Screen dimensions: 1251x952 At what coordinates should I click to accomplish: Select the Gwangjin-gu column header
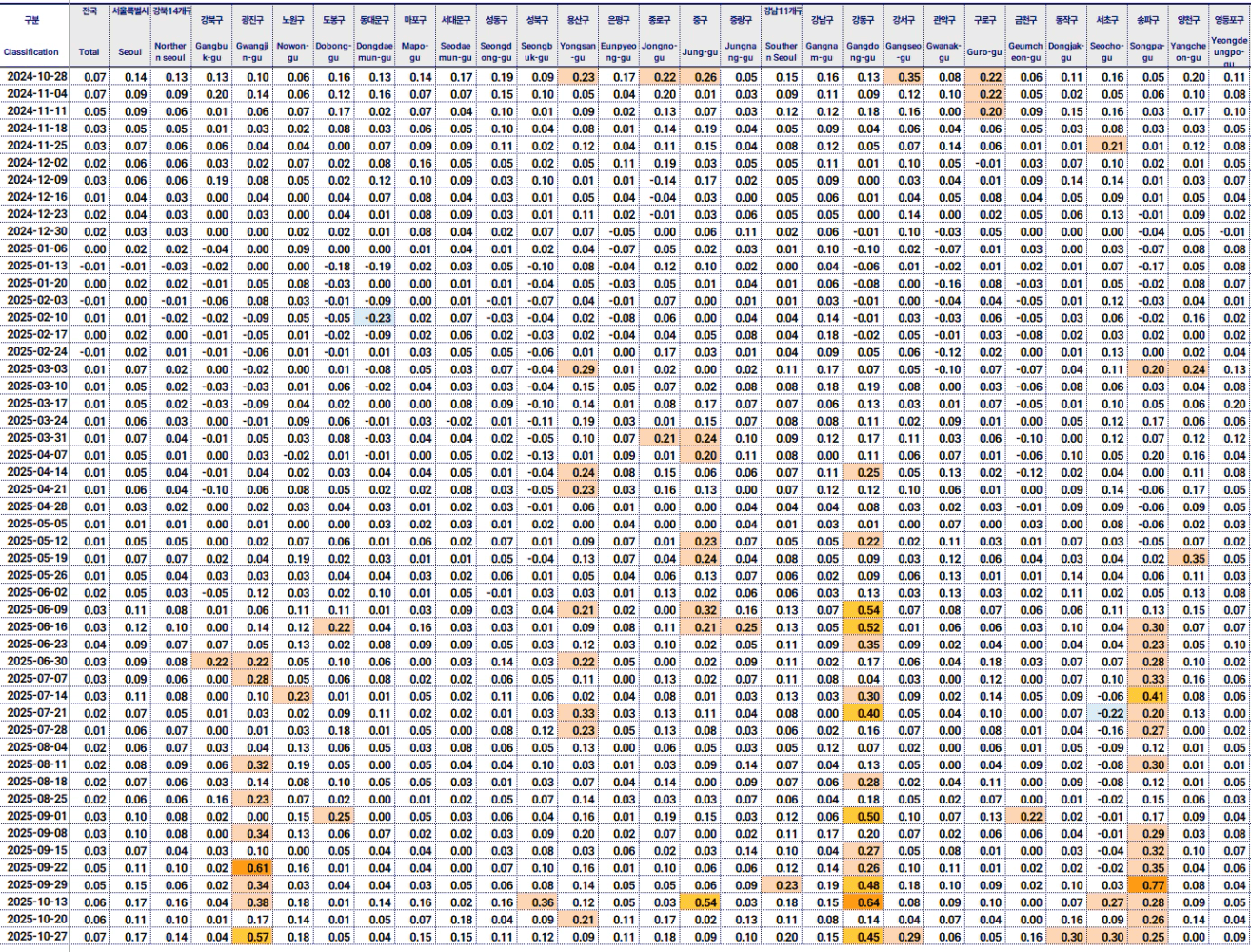pyautogui.click(x=252, y=51)
